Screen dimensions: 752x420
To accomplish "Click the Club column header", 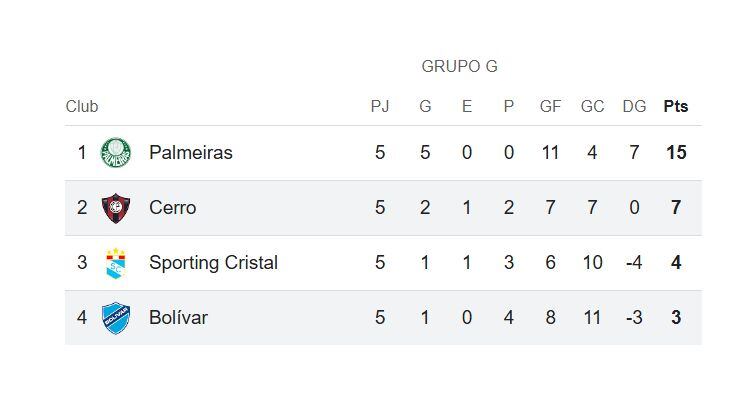I will click(x=82, y=107).
